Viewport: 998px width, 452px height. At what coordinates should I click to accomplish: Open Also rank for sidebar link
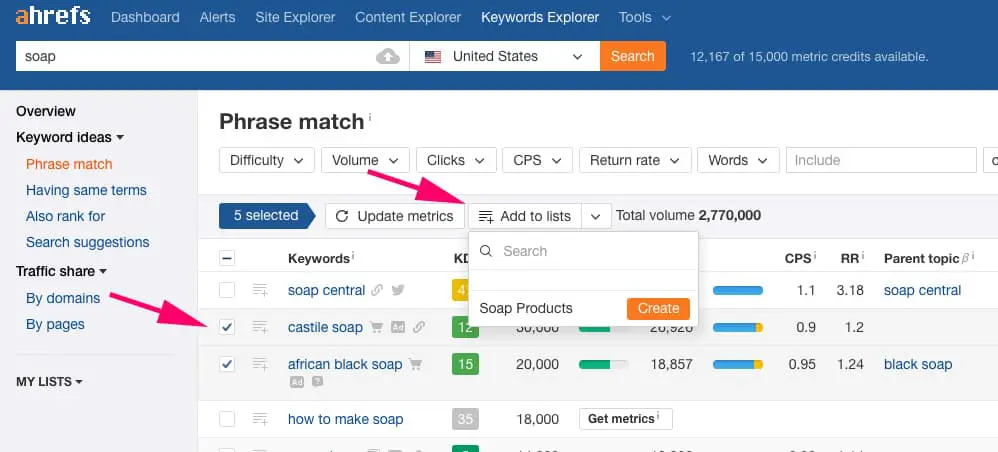pyautogui.click(x=66, y=216)
